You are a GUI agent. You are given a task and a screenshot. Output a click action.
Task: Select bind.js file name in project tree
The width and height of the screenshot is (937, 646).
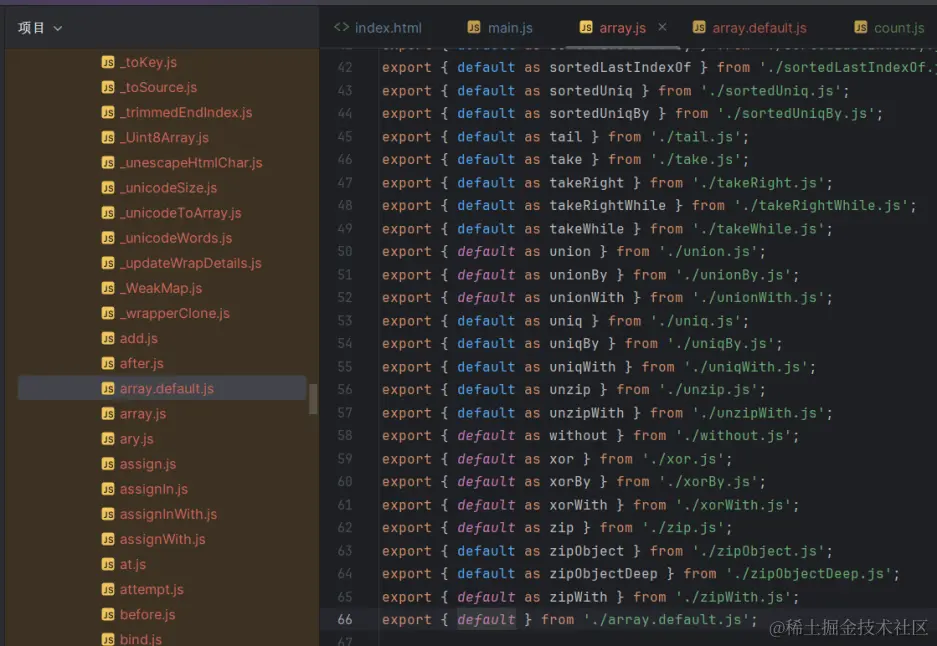click(x=140, y=639)
